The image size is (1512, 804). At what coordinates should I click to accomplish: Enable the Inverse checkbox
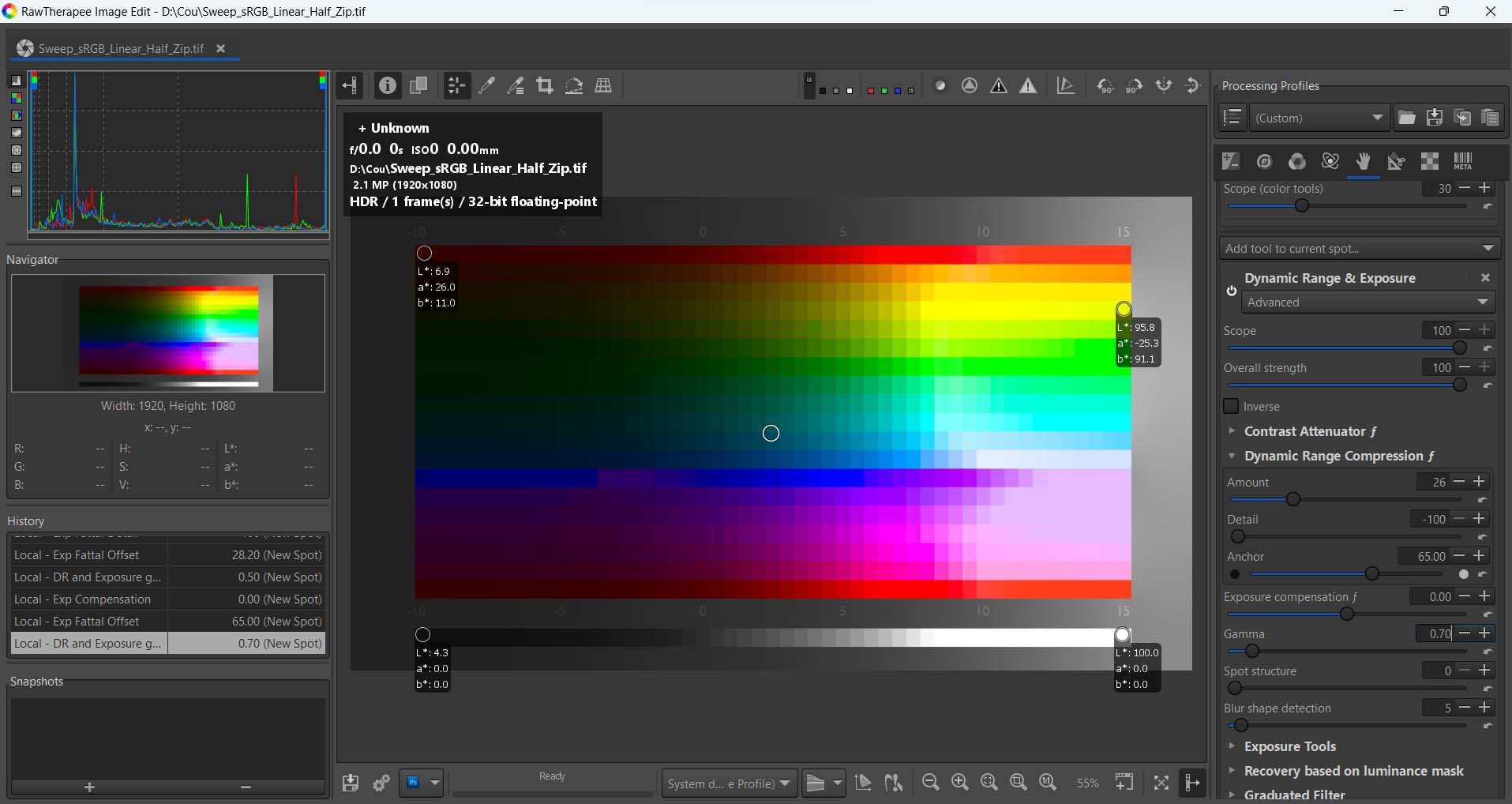[1231, 406]
